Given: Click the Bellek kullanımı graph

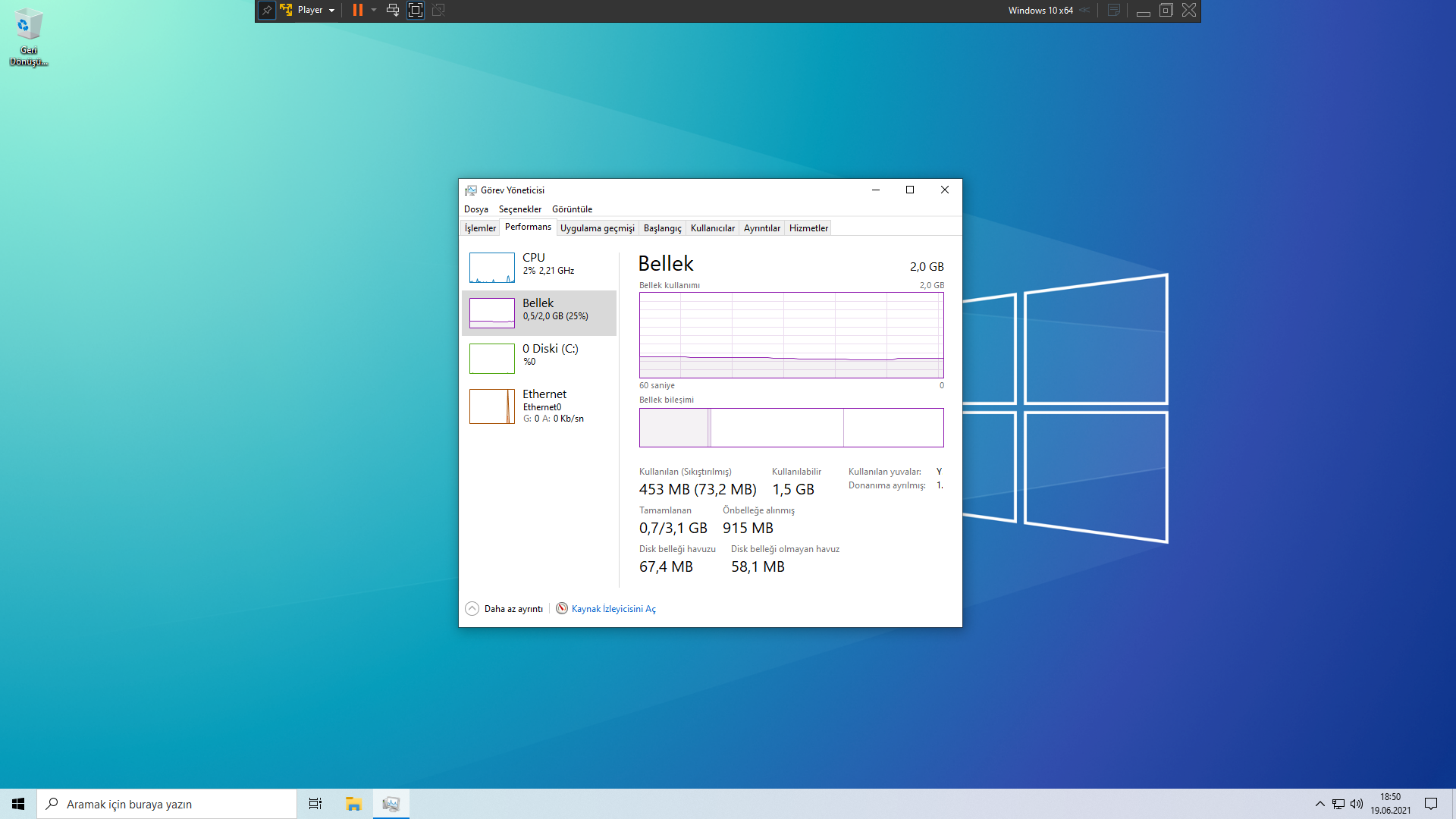Looking at the screenshot, I should pyautogui.click(x=792, y=335).
